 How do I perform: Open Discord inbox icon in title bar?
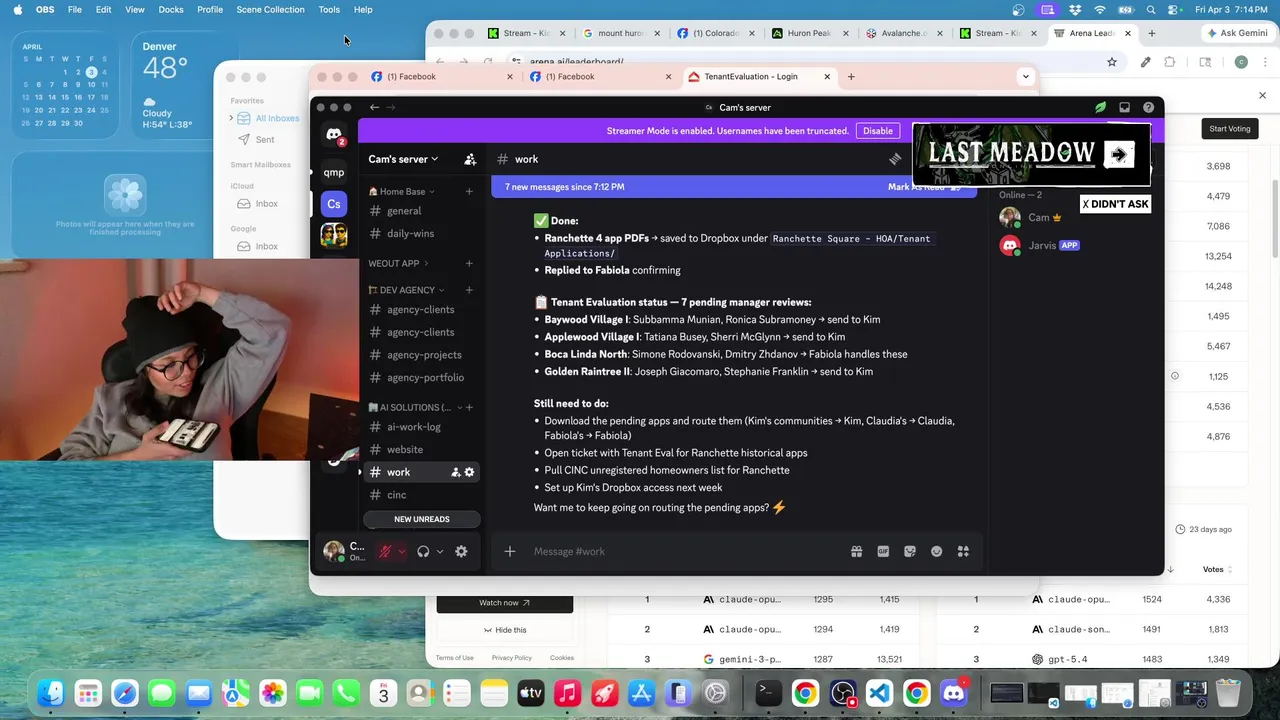pyautogui.click(x=1124, y=107)
